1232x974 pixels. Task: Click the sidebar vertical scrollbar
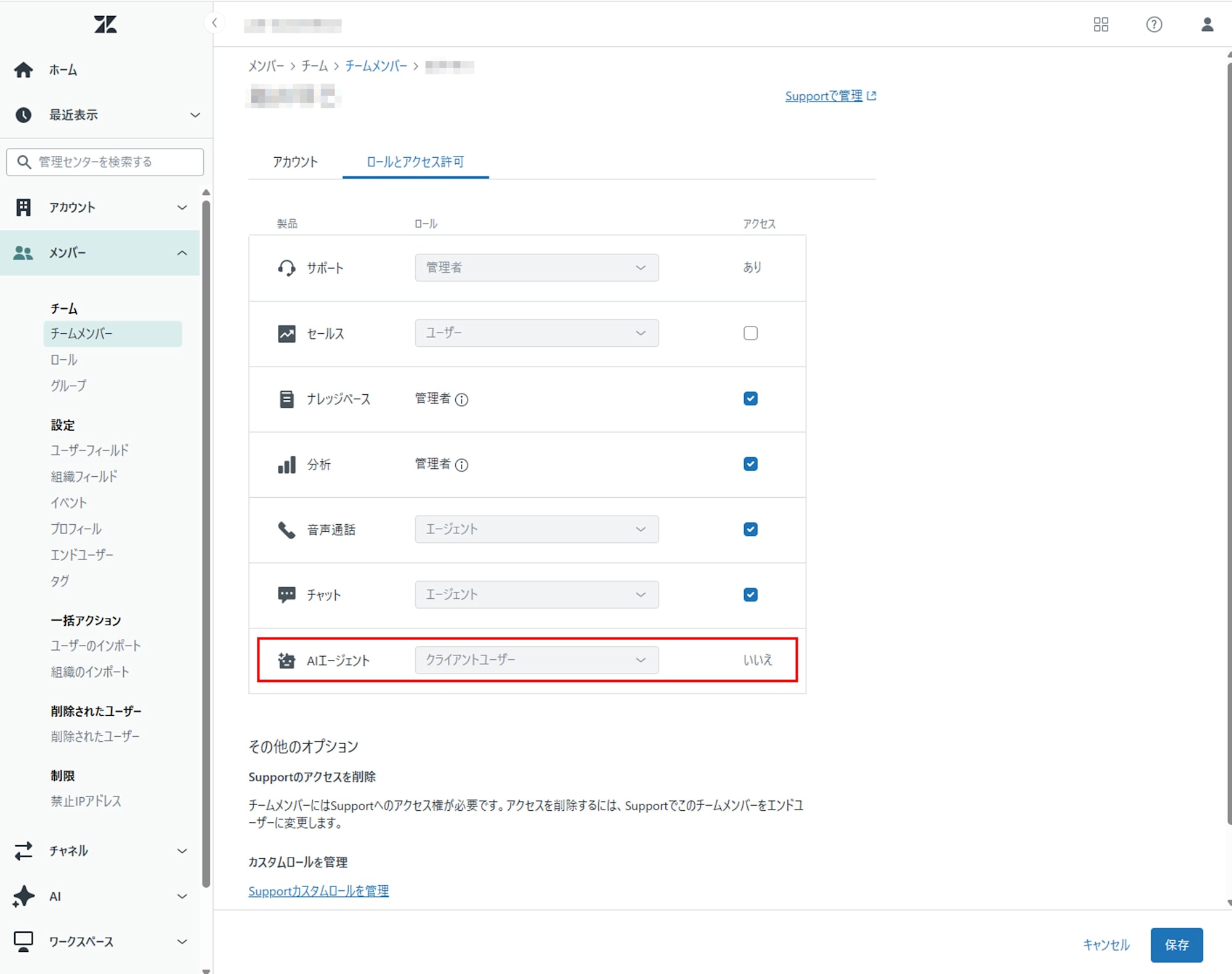pos(206,542)
